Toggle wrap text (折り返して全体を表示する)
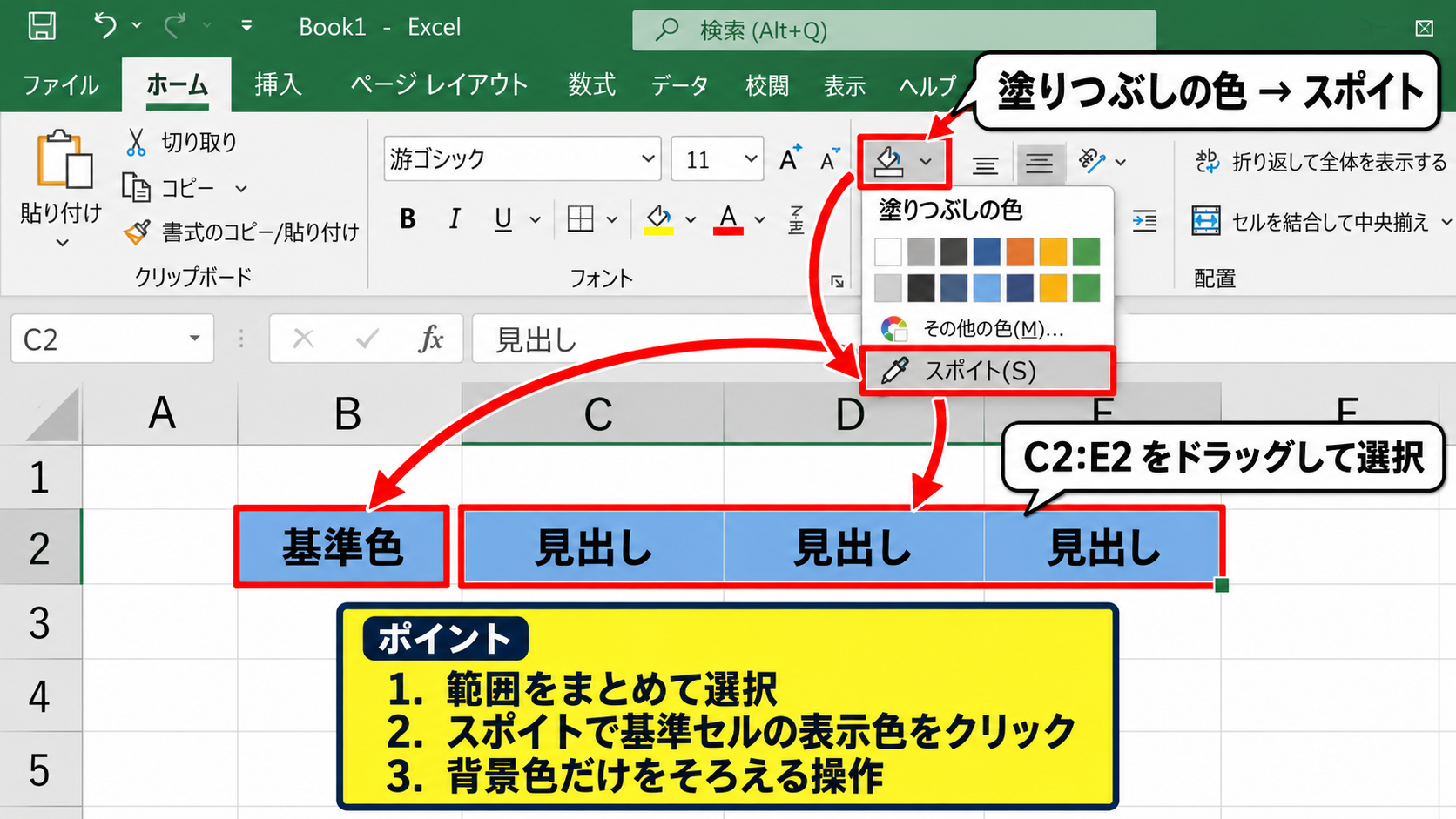Image resolution: width=1456 pixels, height=819 pixels. point(1320,162)
